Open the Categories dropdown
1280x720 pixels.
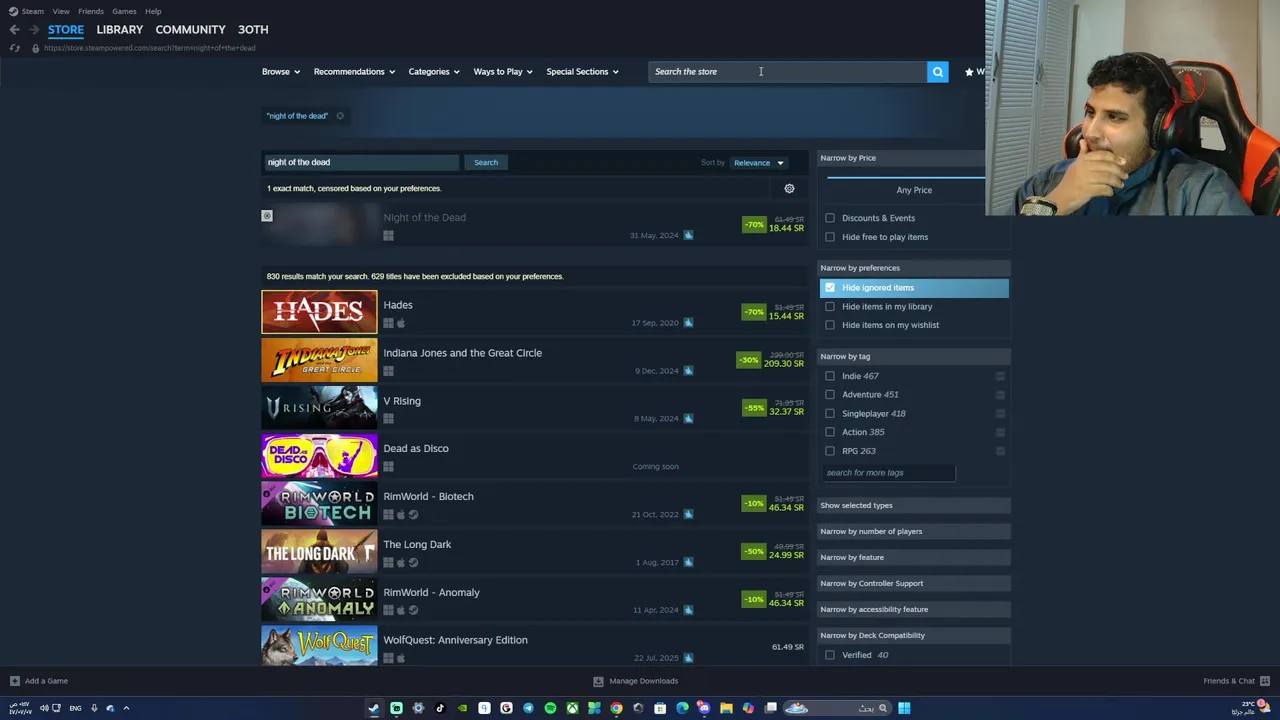point(434,72)
